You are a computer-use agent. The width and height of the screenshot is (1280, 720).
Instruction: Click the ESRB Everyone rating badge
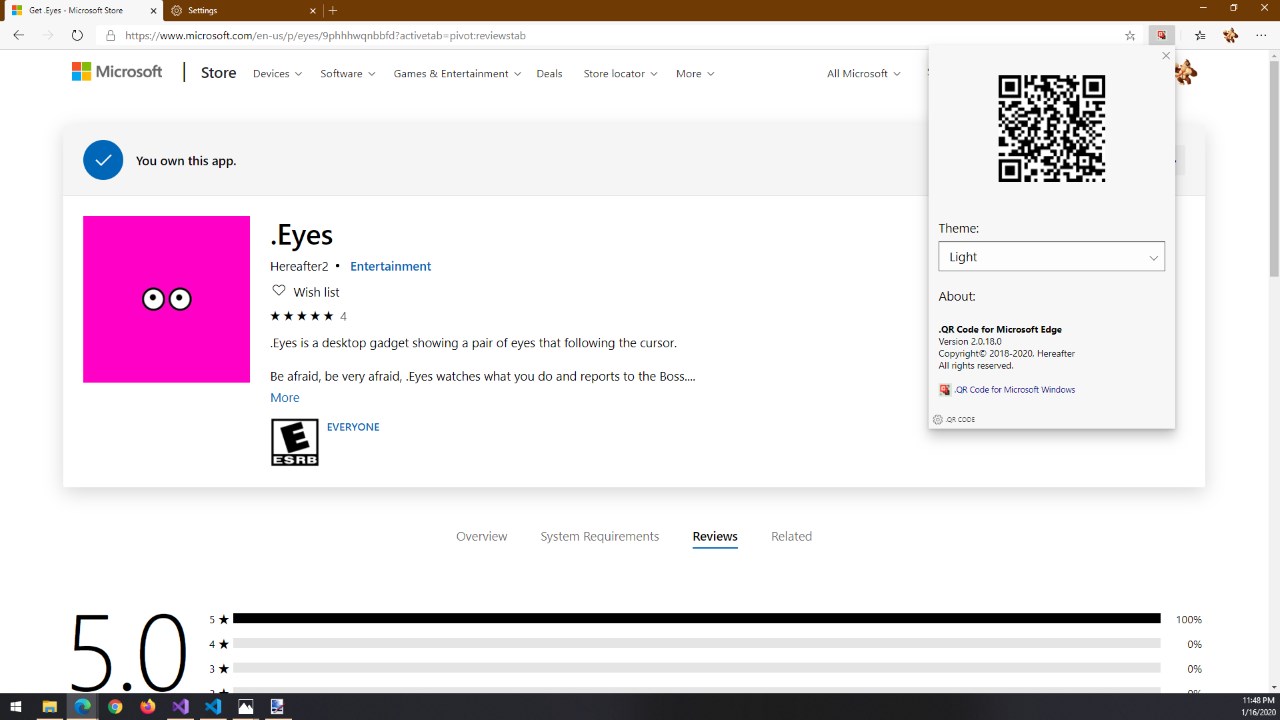(x=295, y=442)
